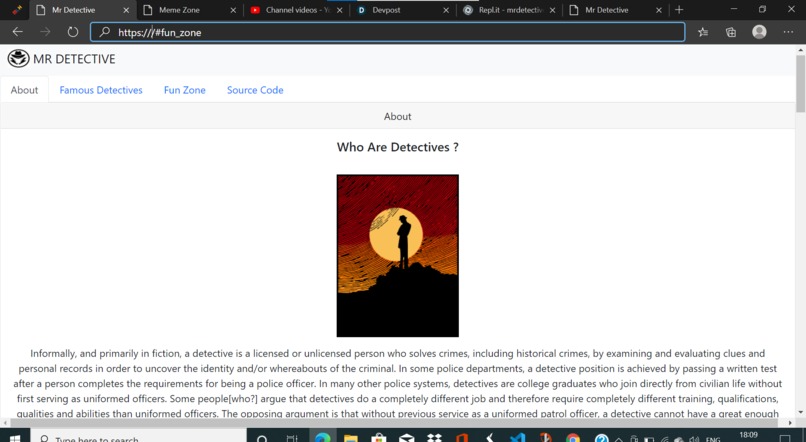Close the Meme Zone tab

233,10
